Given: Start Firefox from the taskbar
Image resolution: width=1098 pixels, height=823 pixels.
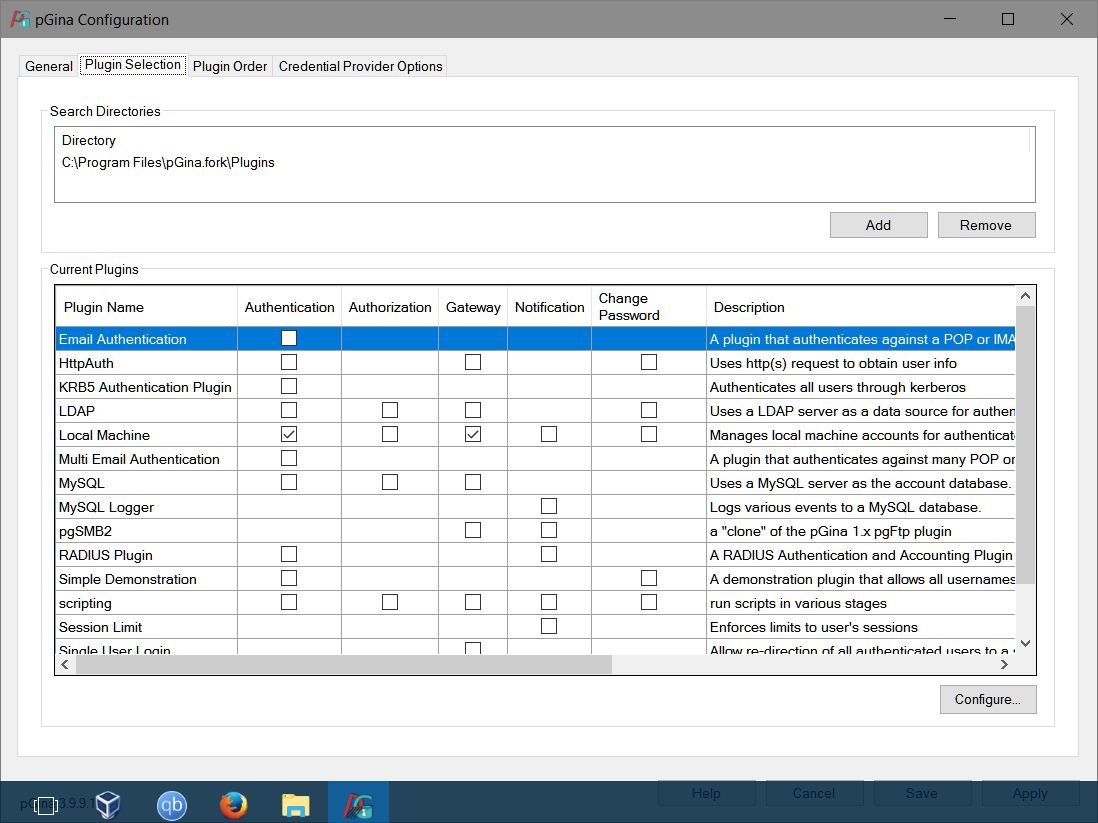Looking at the screenshot, I should click(x=233, y=802).
